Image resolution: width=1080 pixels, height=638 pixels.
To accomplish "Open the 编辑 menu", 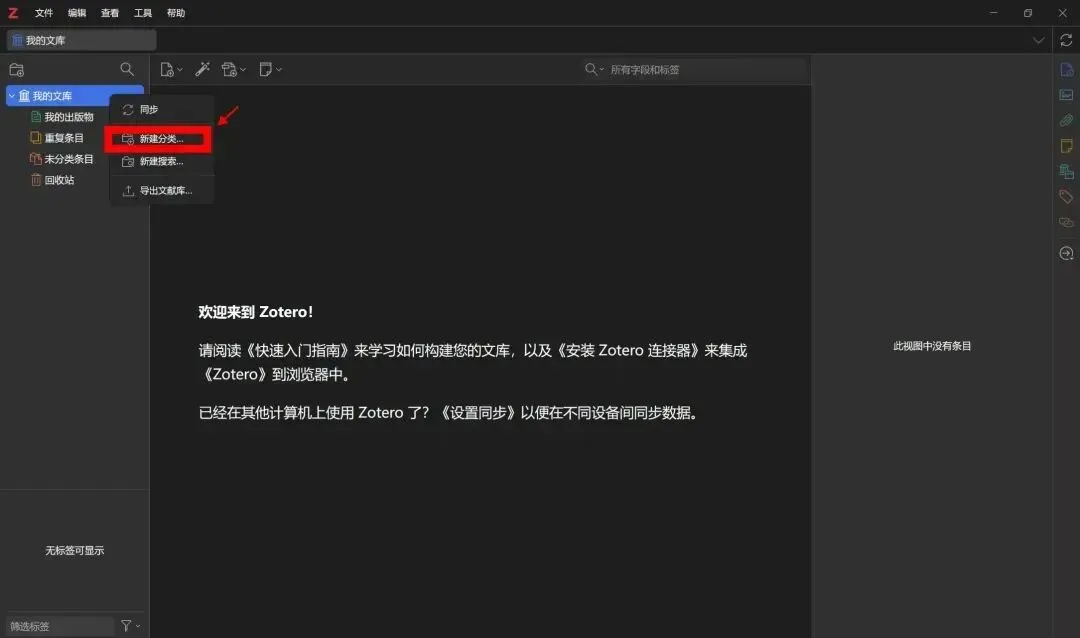I will click(x=77, y=13).
